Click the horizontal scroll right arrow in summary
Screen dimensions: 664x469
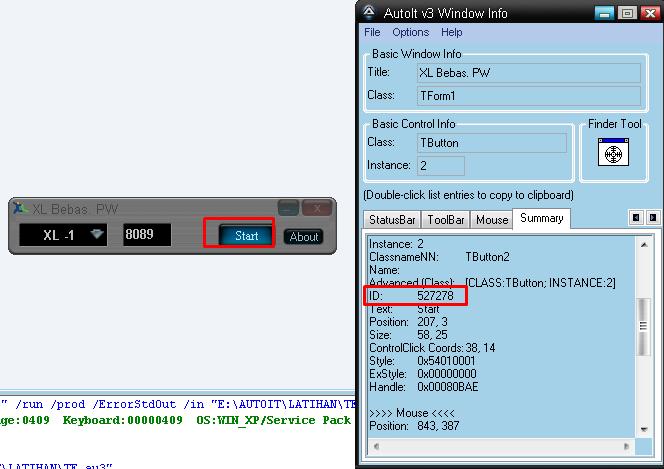(x=626, y=446)
